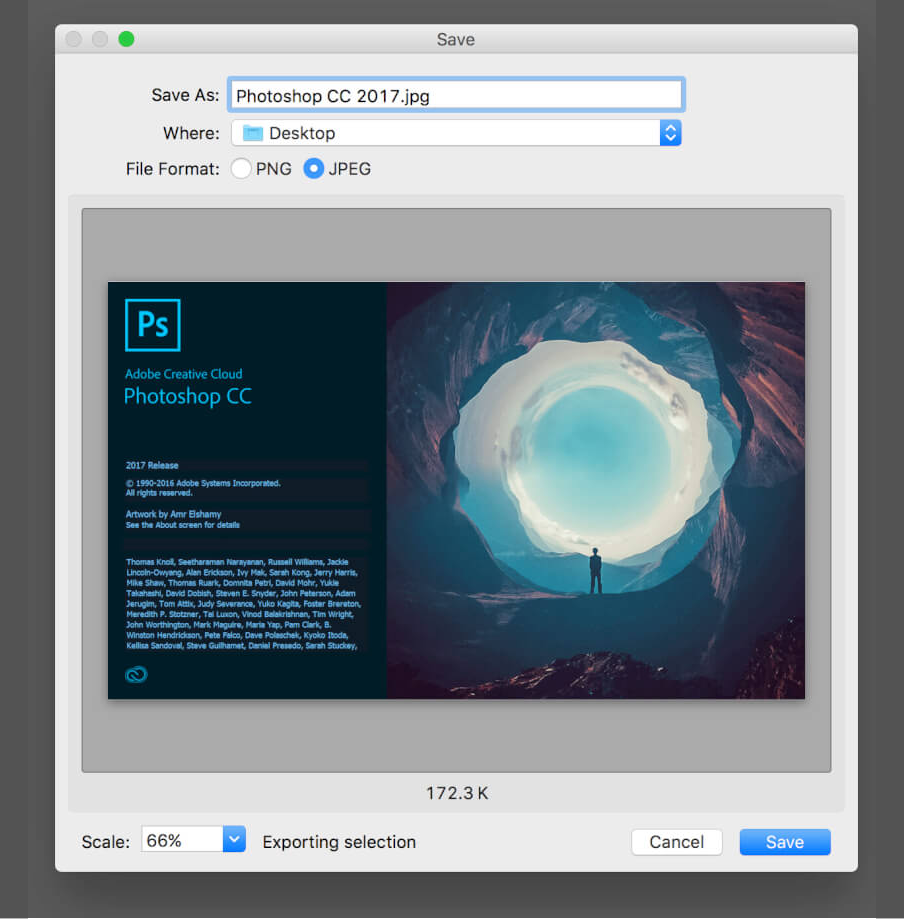The height and width of the screenshot is (919, 904).
Task: Click the Save As filename field
Action: [456, 95]
